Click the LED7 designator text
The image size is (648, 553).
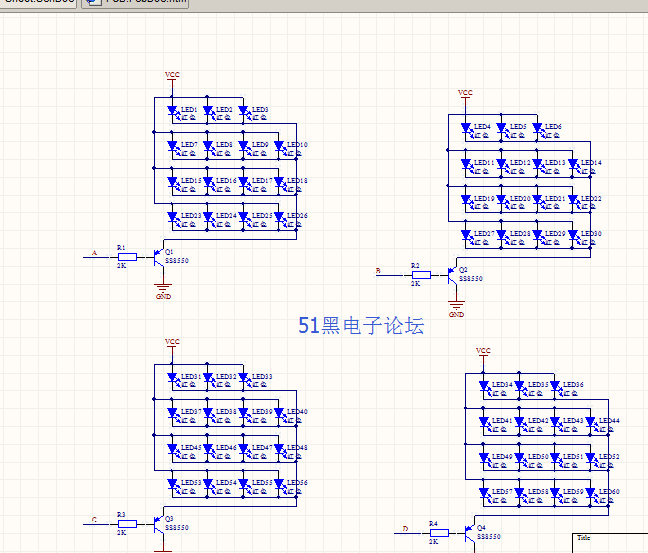pyautogui.click(x=189, y=145)
